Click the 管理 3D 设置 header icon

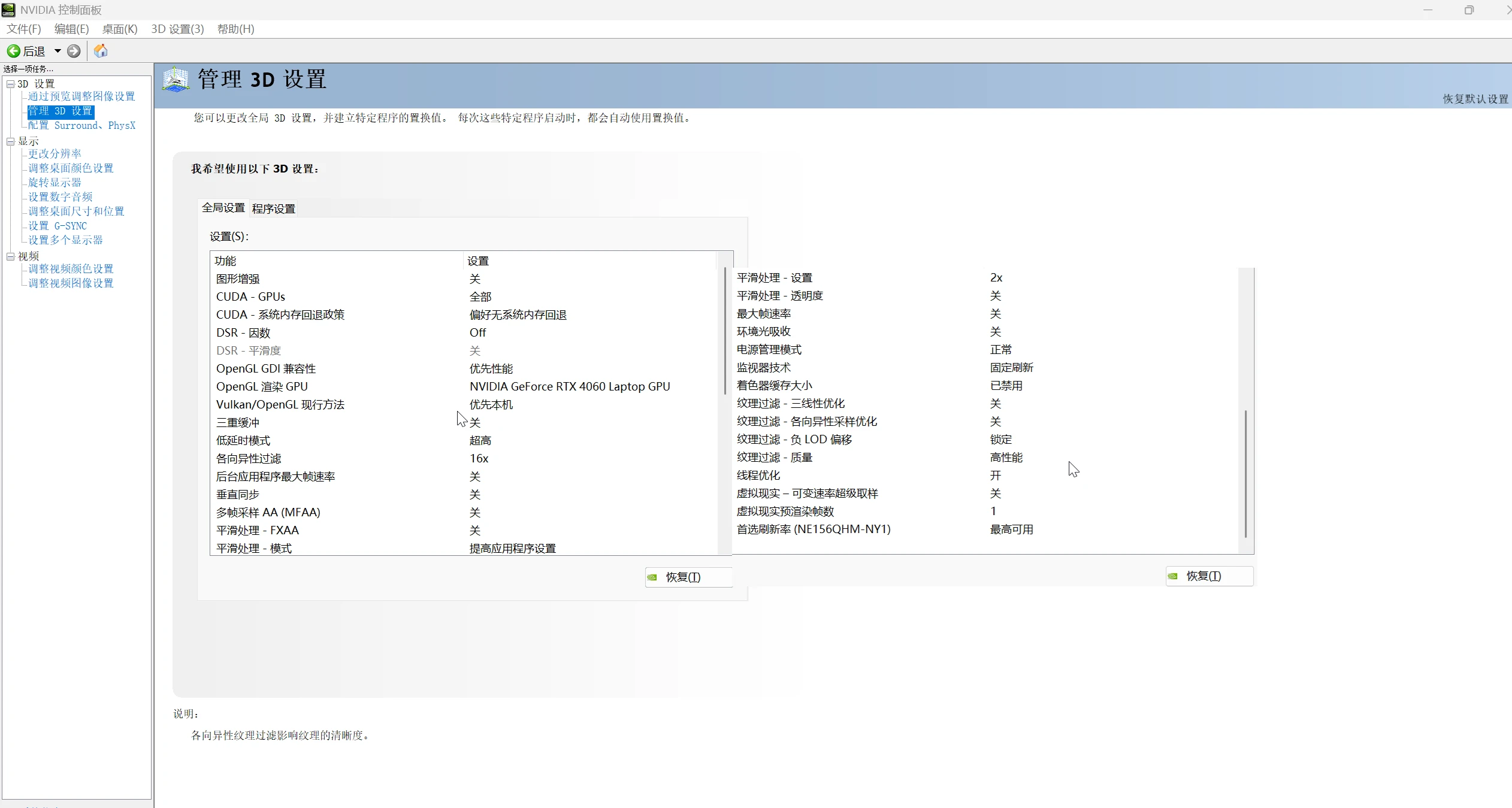pyautogui.click(x=176, y=80)
